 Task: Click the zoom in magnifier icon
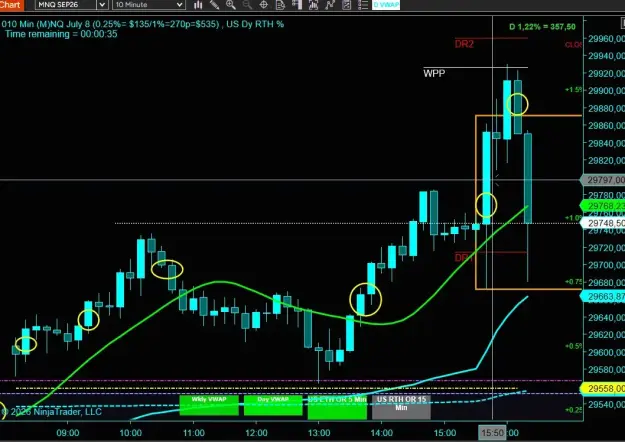pos(231,5)
